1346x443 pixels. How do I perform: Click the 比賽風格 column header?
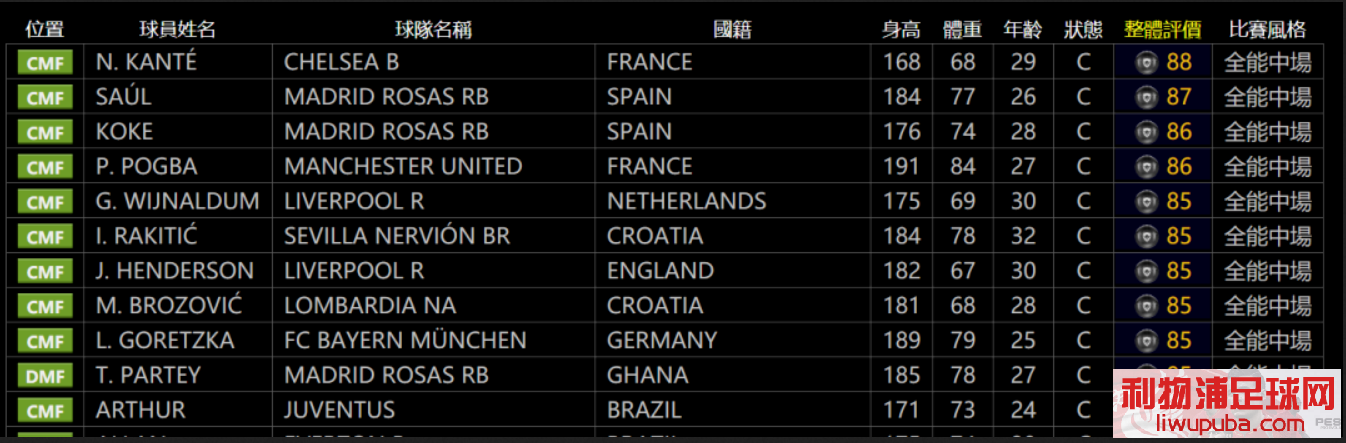pyautogui.click(x=1267, y=29)
